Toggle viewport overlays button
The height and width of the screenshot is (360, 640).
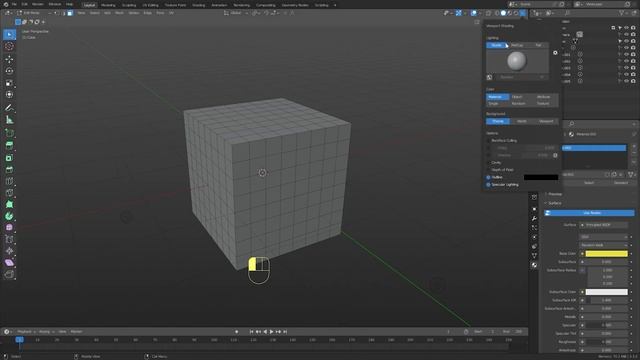pyautogui.click(x=473, y=13)
